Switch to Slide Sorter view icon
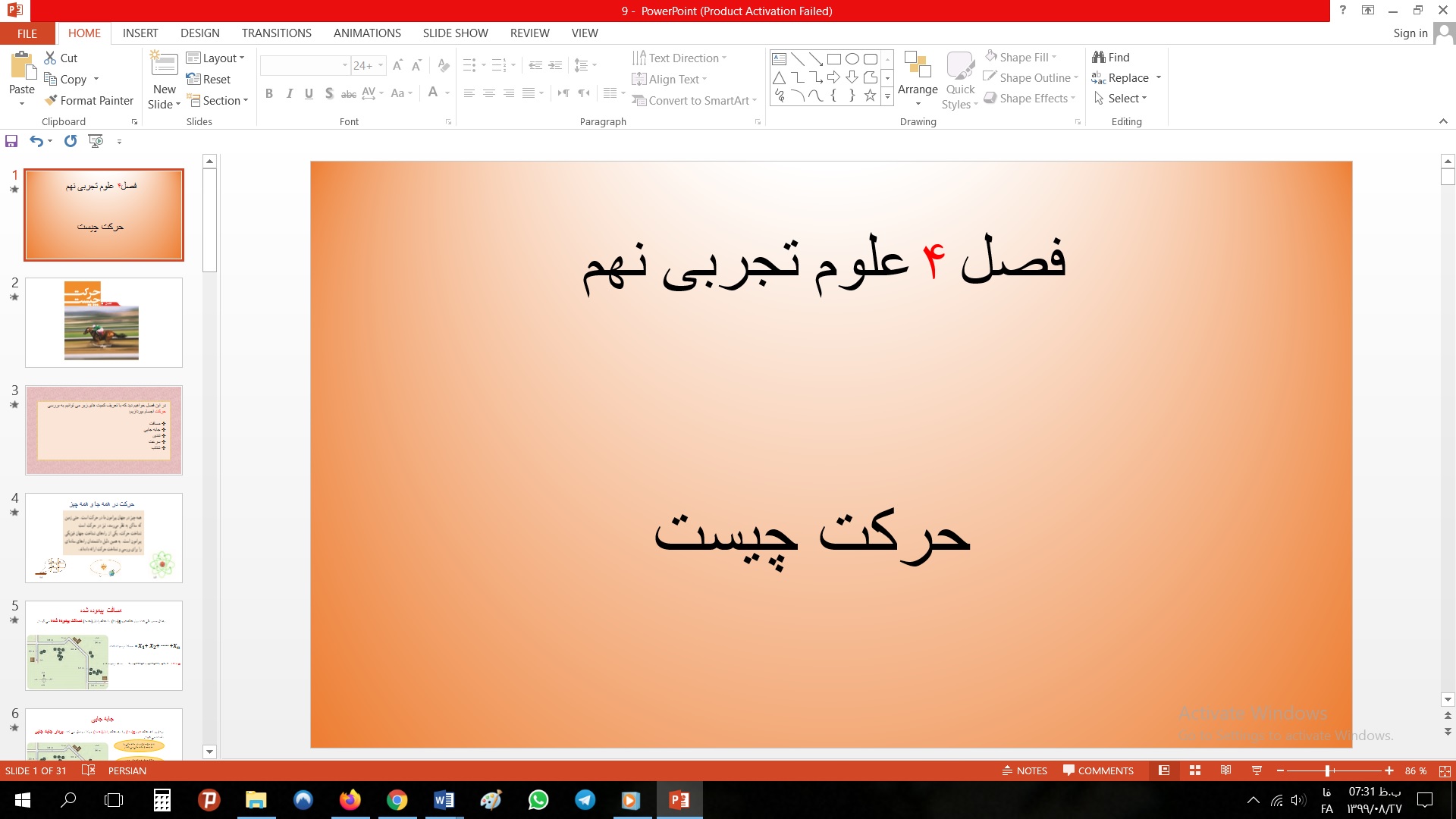 1195,770
